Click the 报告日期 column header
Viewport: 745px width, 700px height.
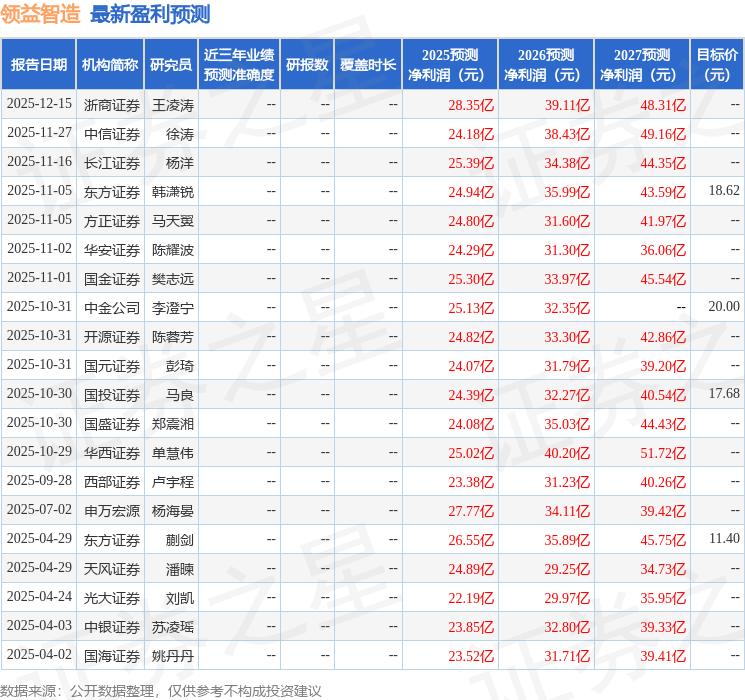(39, 65)
